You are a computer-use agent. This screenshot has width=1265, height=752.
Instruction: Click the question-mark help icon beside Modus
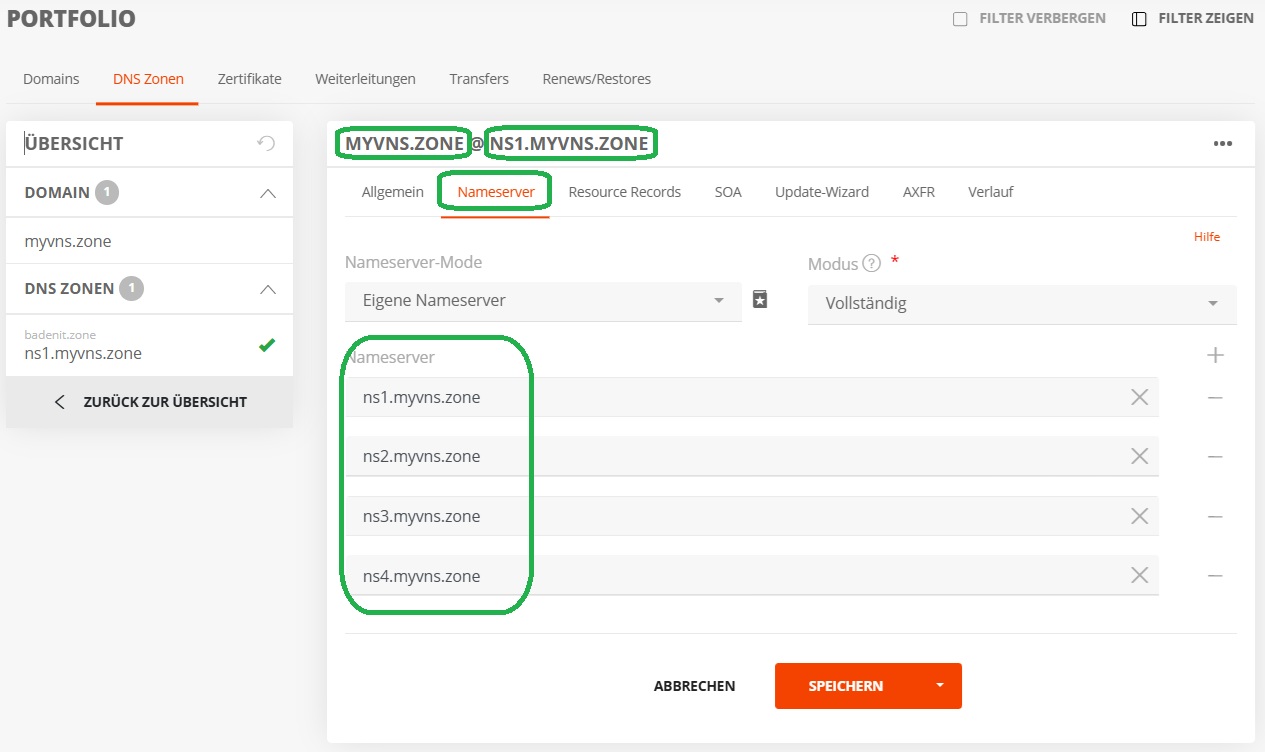(871, 264)
